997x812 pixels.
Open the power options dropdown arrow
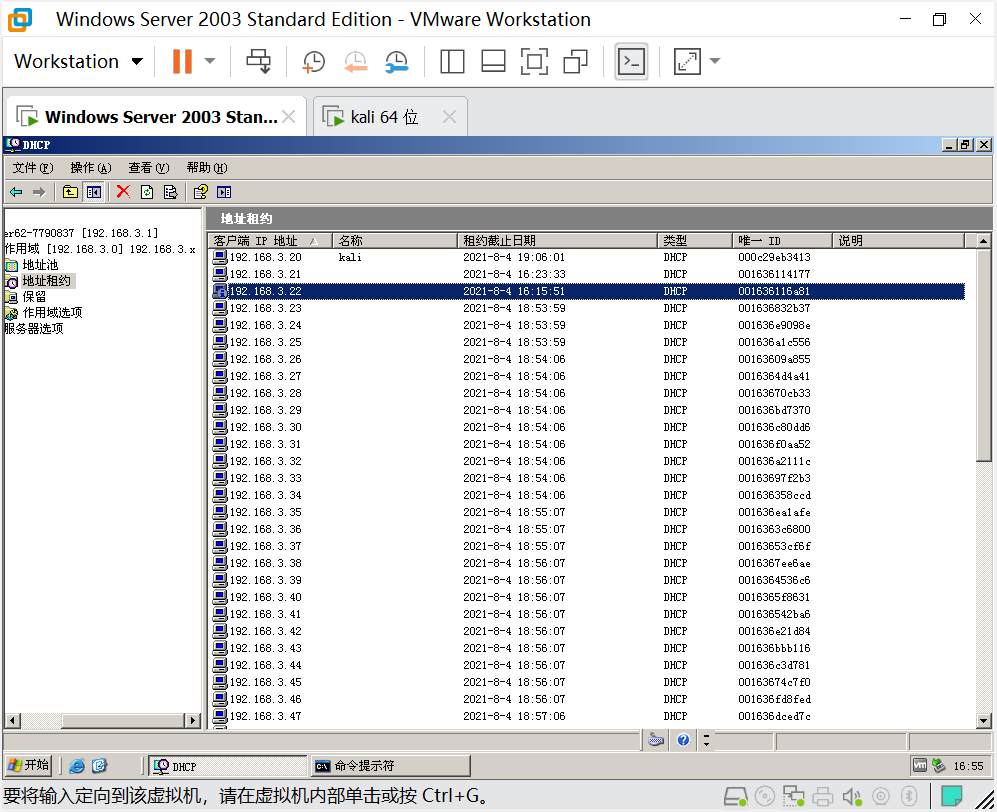point(210,62)
